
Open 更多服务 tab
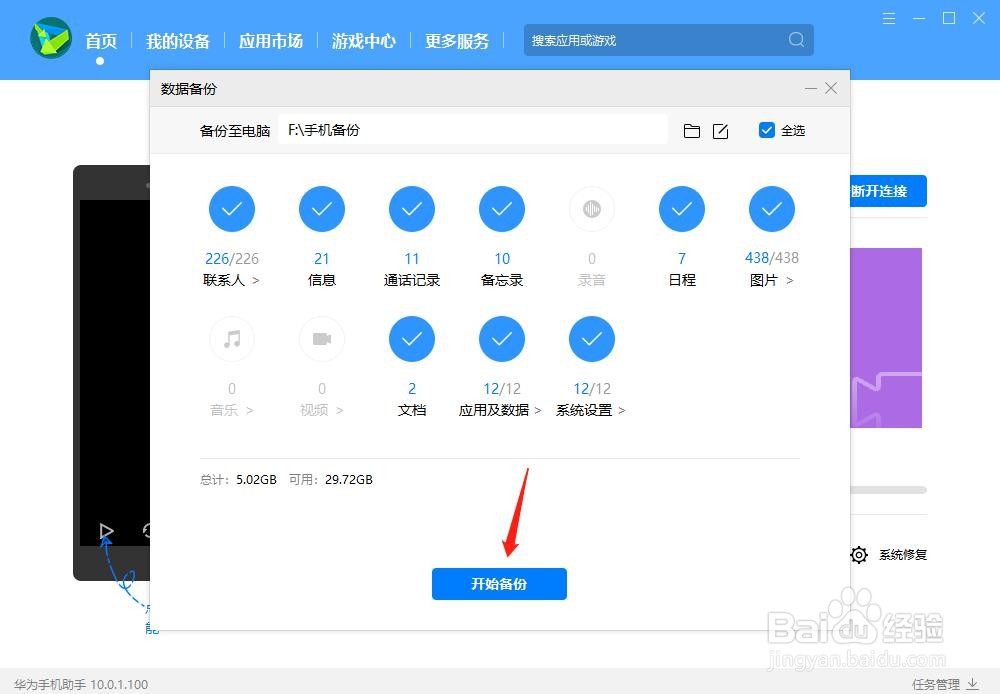tap(457, 41)
